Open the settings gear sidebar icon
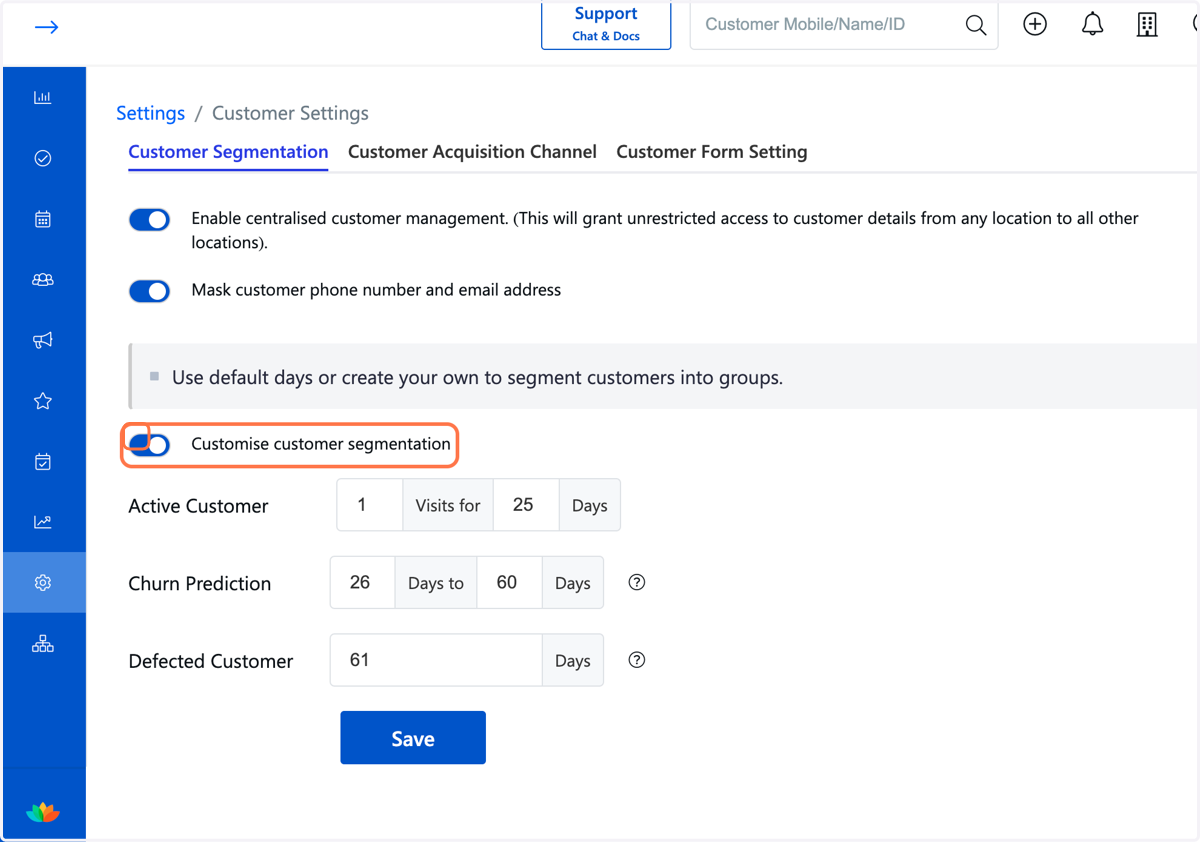 43,583
